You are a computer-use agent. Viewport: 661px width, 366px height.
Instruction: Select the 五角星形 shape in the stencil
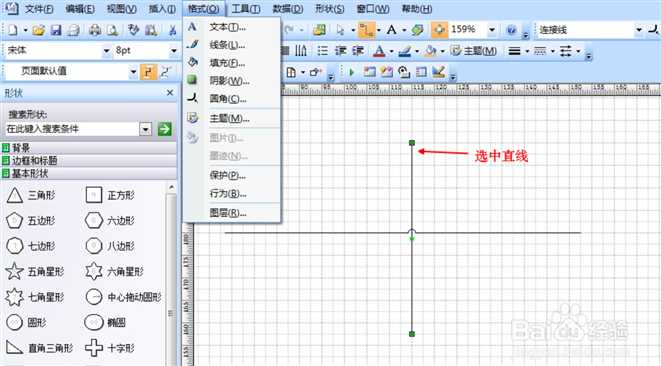pos(35,272)
